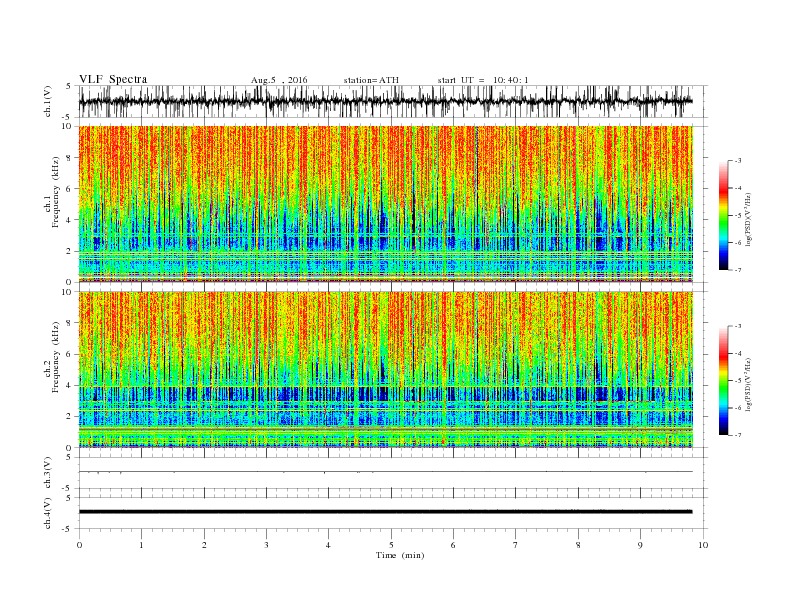Image resolution: width=792 pixels, height=612 pixels.
Task: Click the "Time (min)" axis label
Action: pos(400,555)
